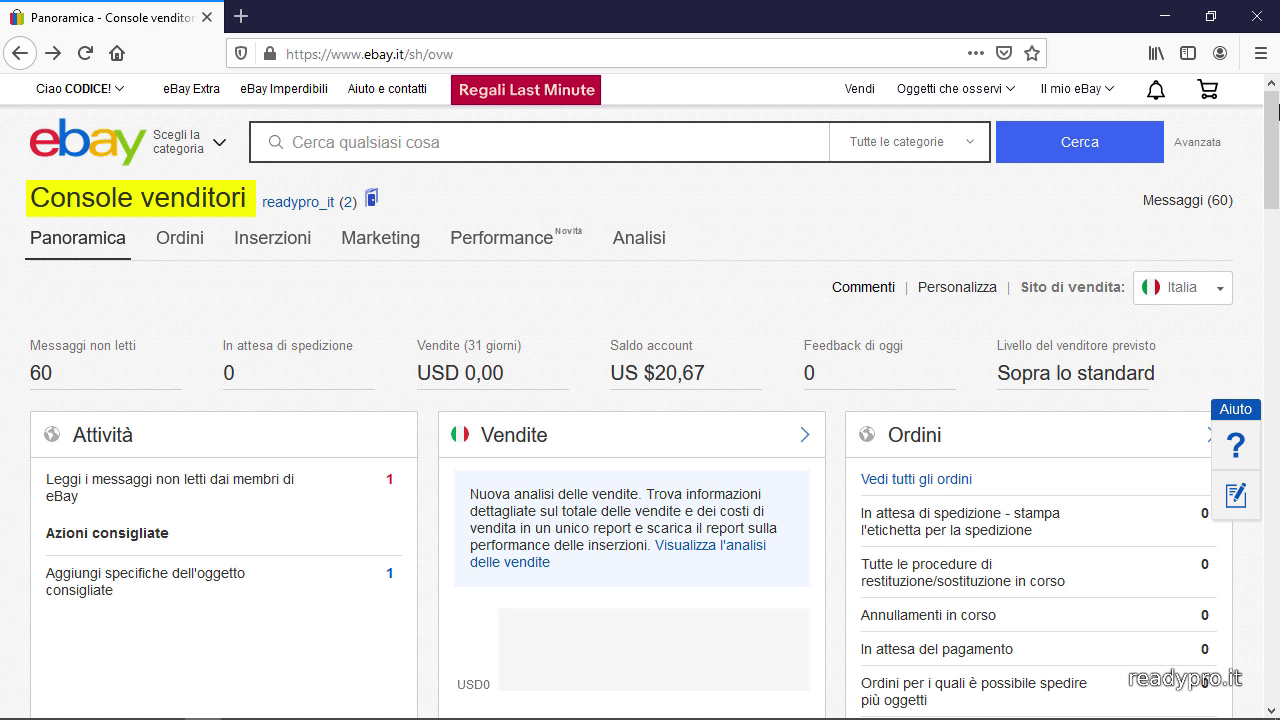Open eBay Imperdibili link

284,89
